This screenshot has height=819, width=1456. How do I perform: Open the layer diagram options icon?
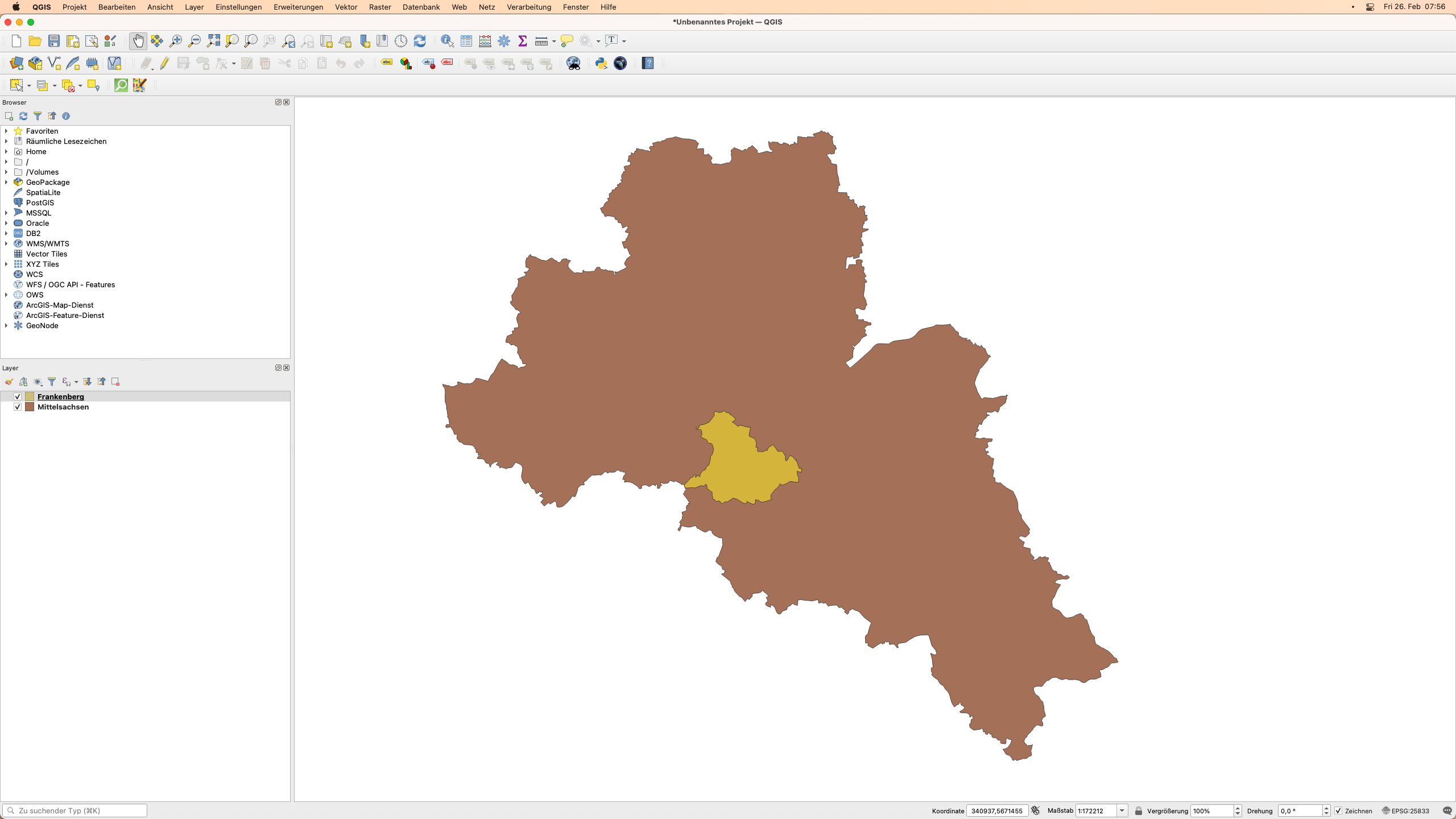pyautogui.click(x=406, y=63)
